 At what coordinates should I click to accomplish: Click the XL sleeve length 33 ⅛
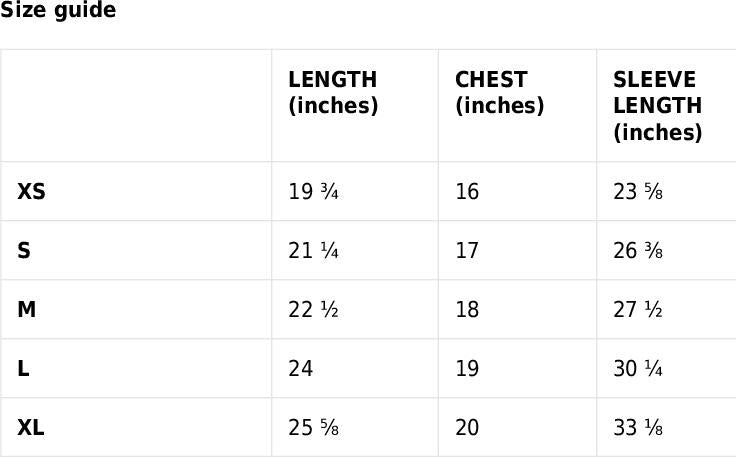[638, 428]
